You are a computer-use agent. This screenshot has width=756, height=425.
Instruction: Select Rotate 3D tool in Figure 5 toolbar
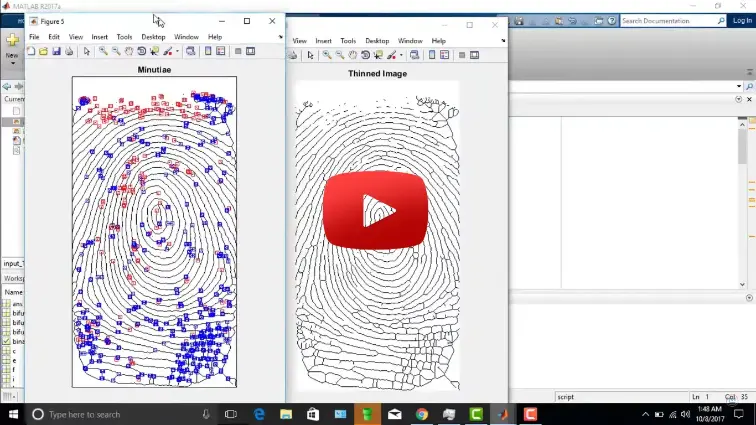(141, 51)
